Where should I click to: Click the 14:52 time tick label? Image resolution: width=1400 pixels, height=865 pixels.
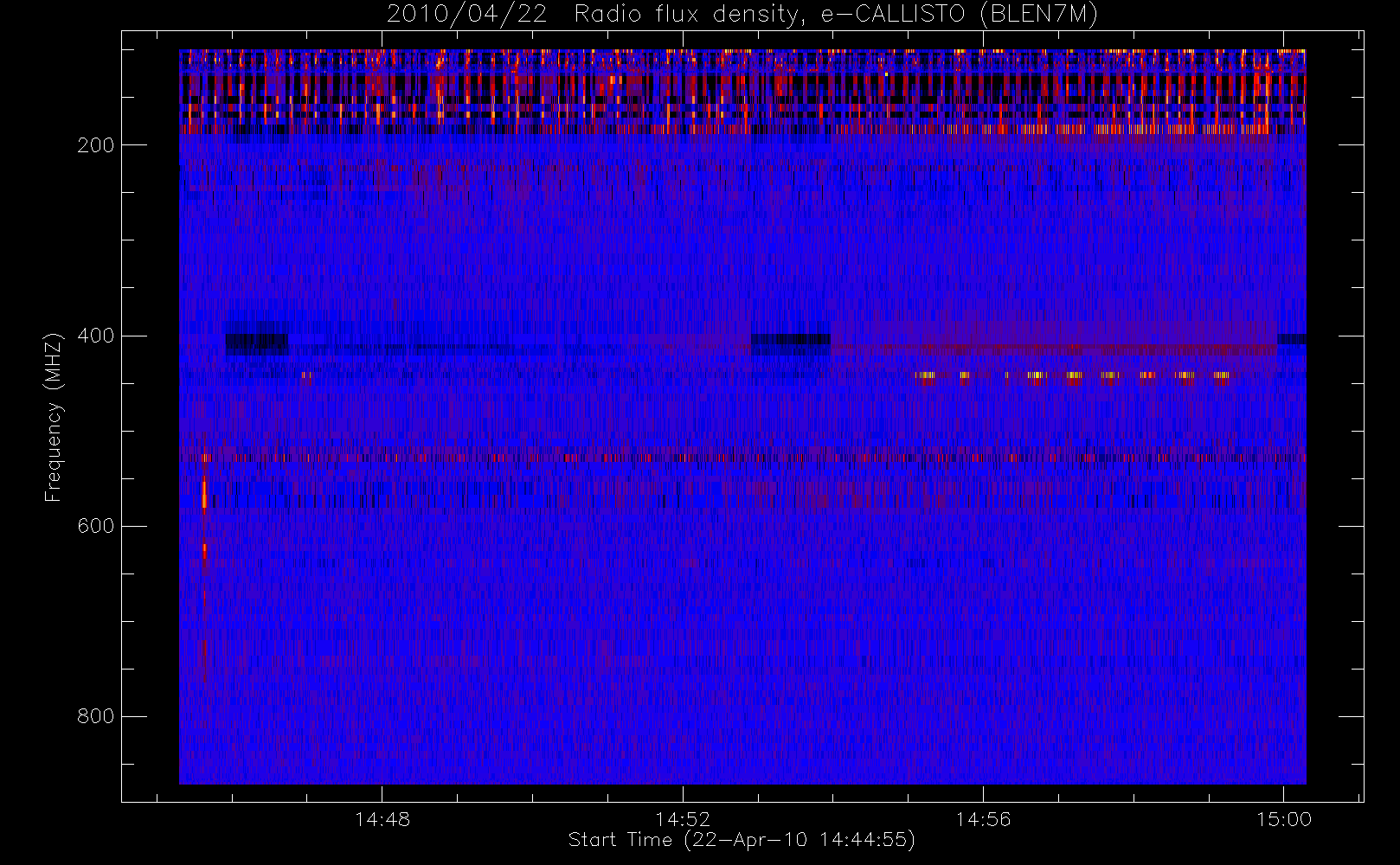(683, 819)
